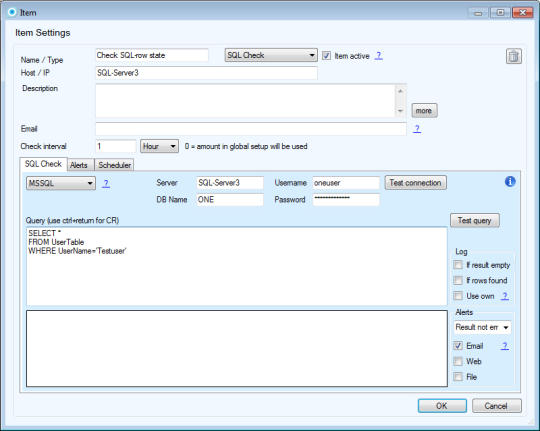Click the Test query button
540x431 pixels.
point(475,220)
